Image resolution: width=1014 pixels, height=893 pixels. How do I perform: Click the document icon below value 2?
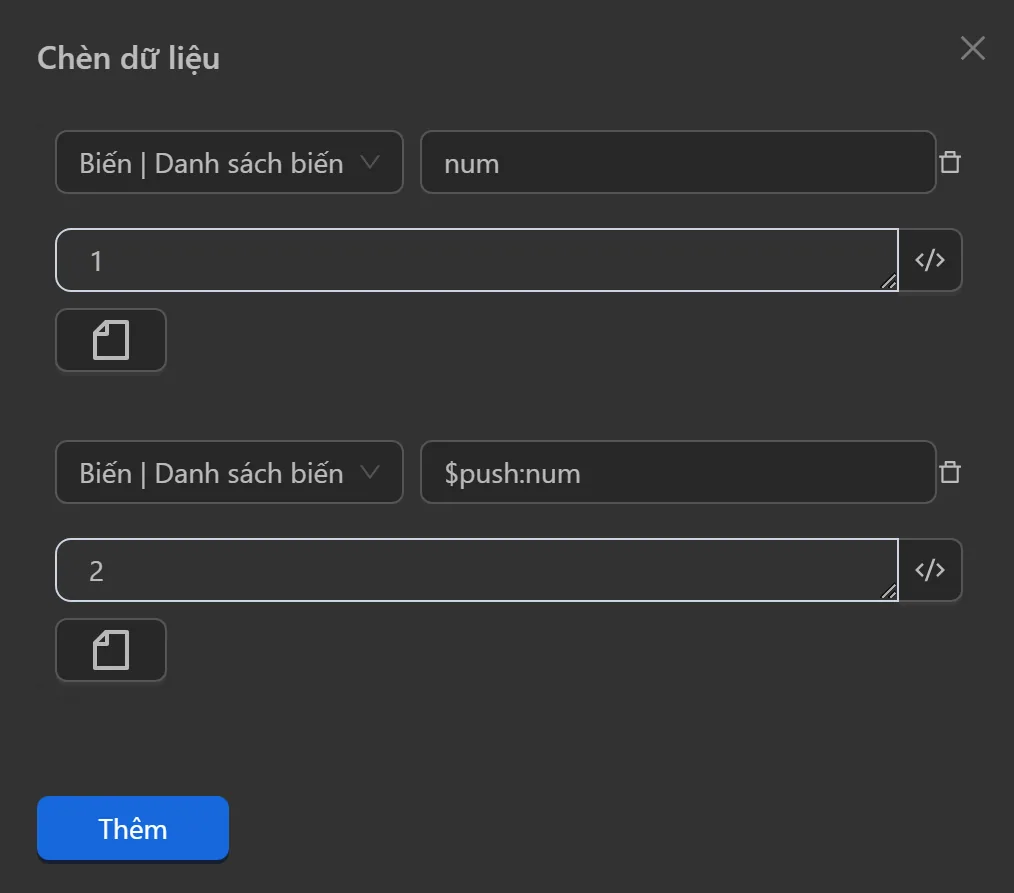coord(110,650)
